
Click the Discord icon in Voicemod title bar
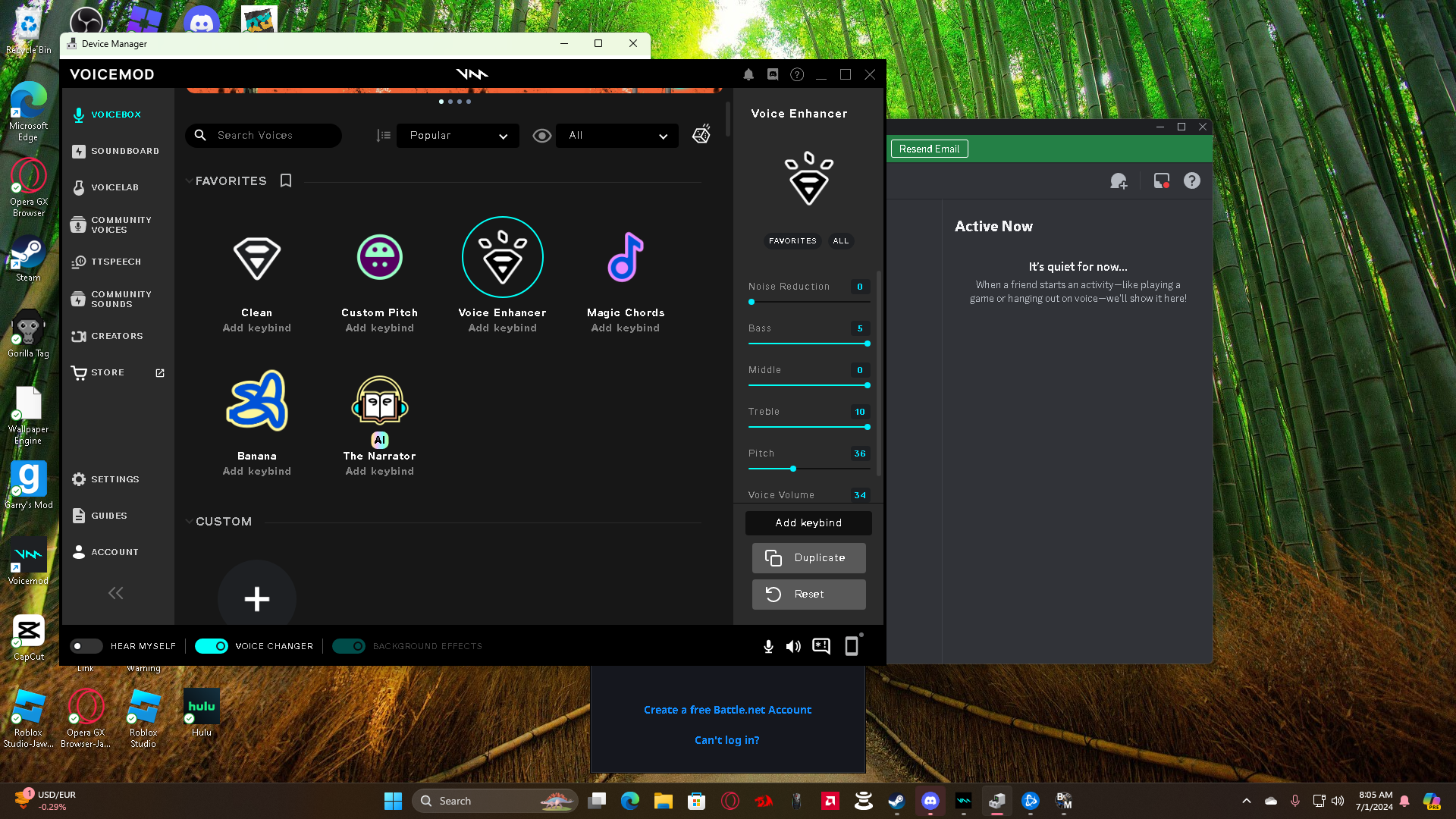pos(773,74)
